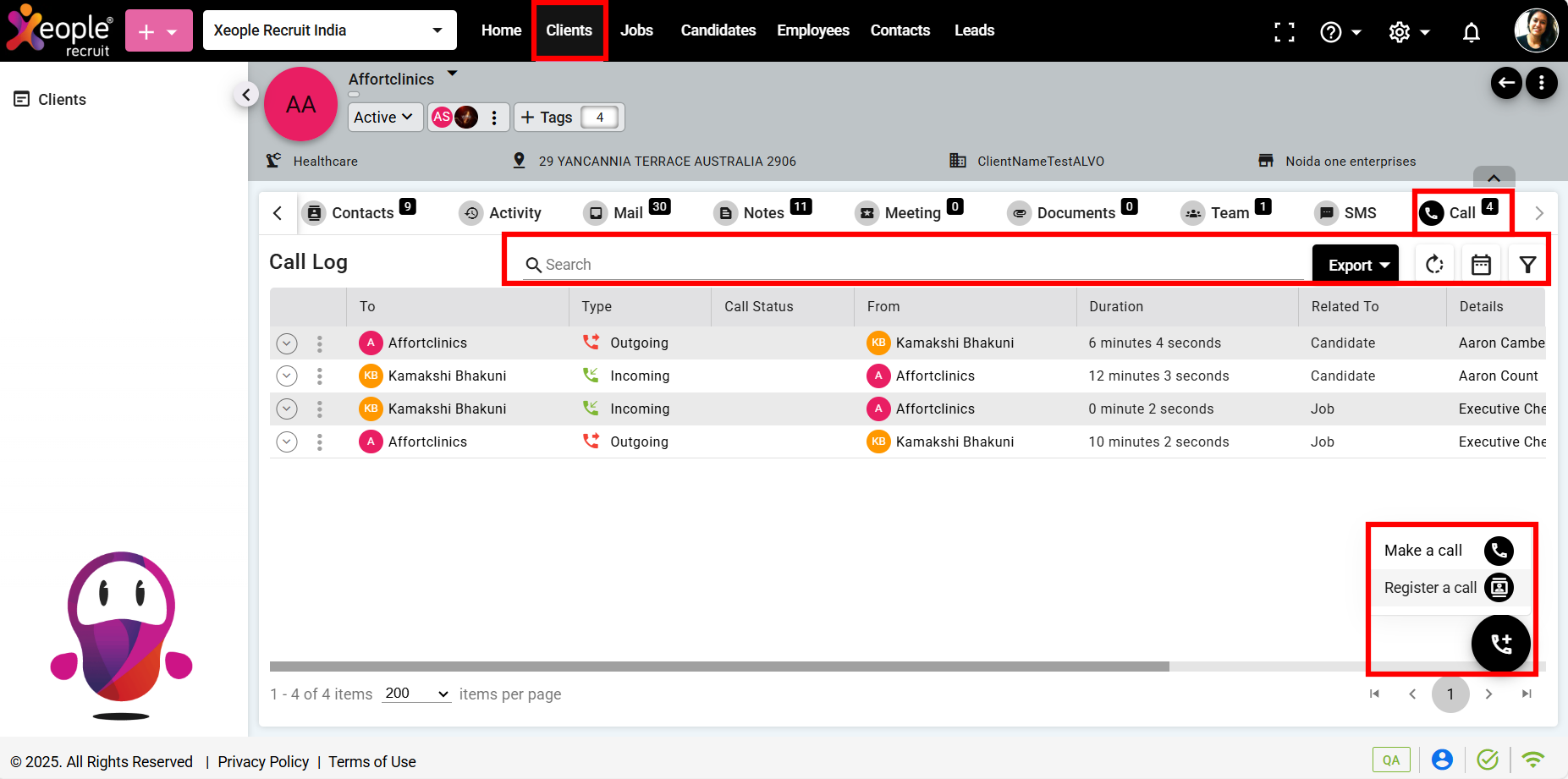Switch to the Notes tab
The height and width of the screenshot is (779, 1568).
(762, 212)
